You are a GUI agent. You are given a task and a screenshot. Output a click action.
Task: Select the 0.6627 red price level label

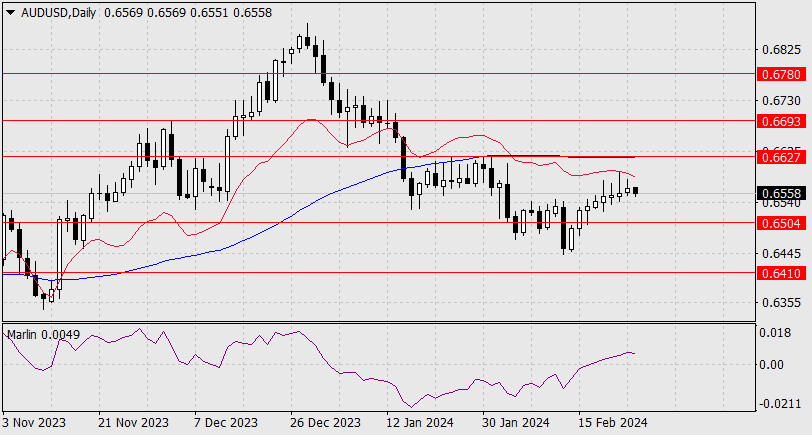781,157
